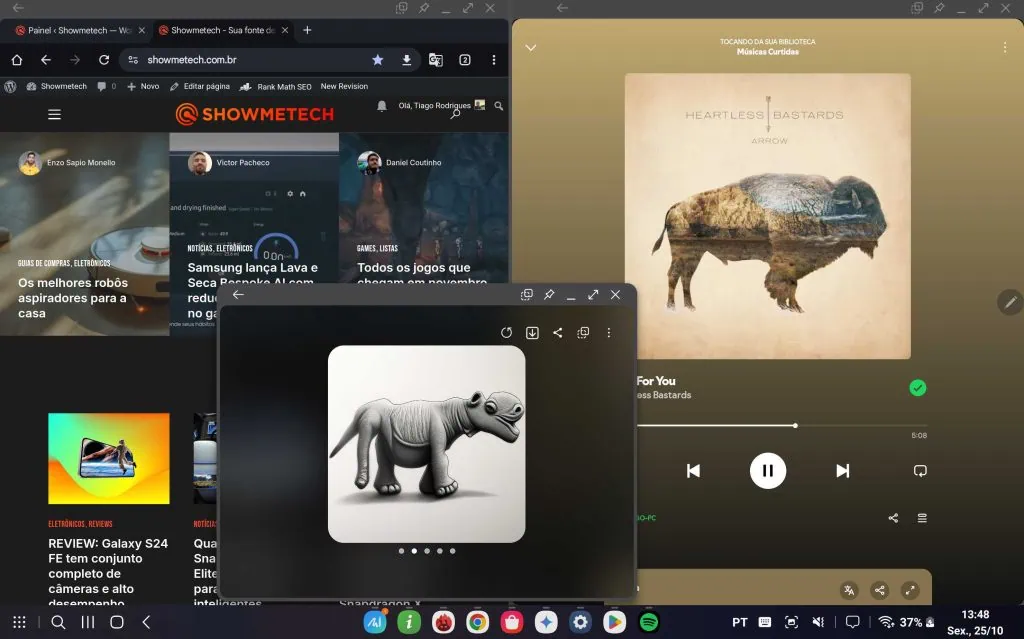Image resolution: width=1024 pixels, height=639 pixels.
Task: Switch to the Painel Showmetech tab
Action: pyautogui.click(x=74, y=30)
